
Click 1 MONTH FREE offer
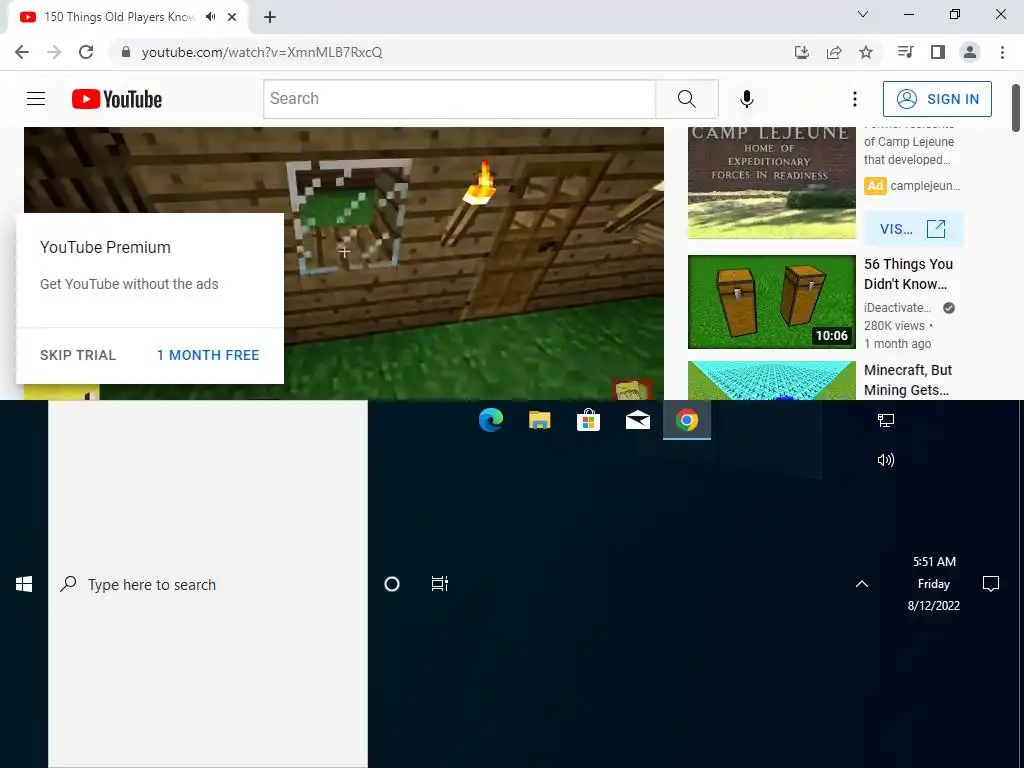tap(208, 355)
